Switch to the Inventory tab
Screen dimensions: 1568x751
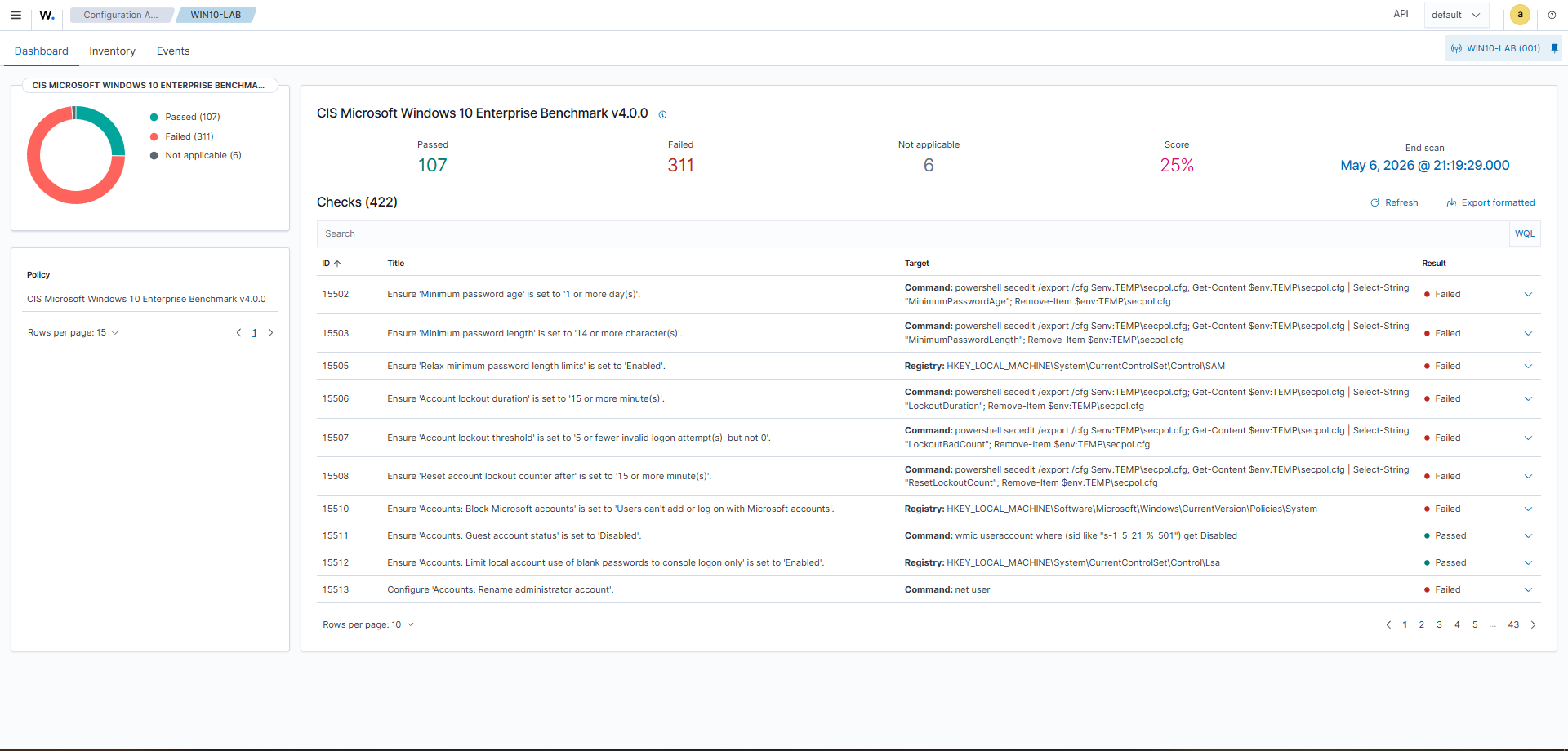coord(113,51)
